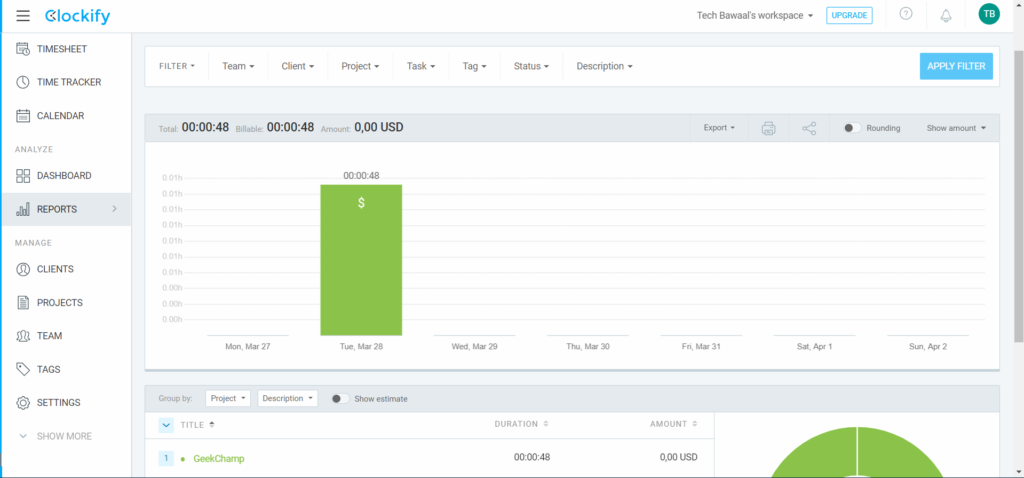Open Calendar from the sidebar

point(60,116)
